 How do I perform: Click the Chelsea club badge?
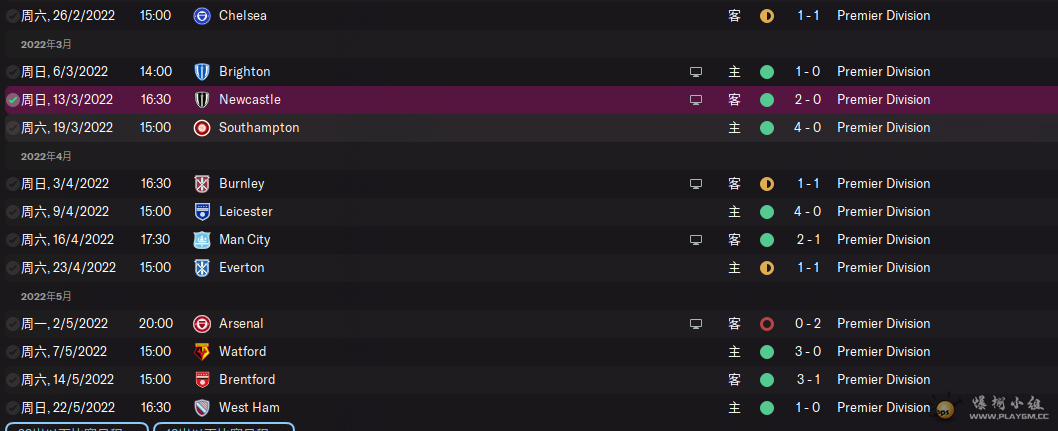pyautogui.click(x=202, y=16)
